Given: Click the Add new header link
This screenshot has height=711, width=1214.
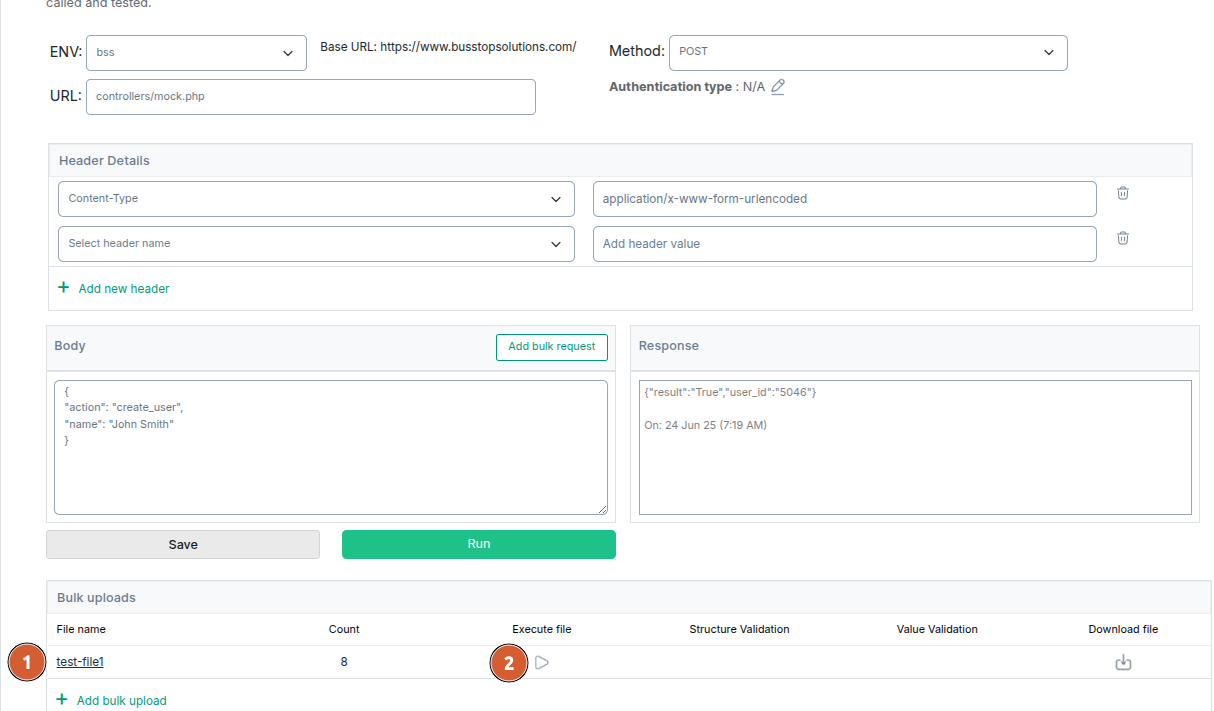Looking at the screenshot, I should pyautogui.click(x=124, y=289).
